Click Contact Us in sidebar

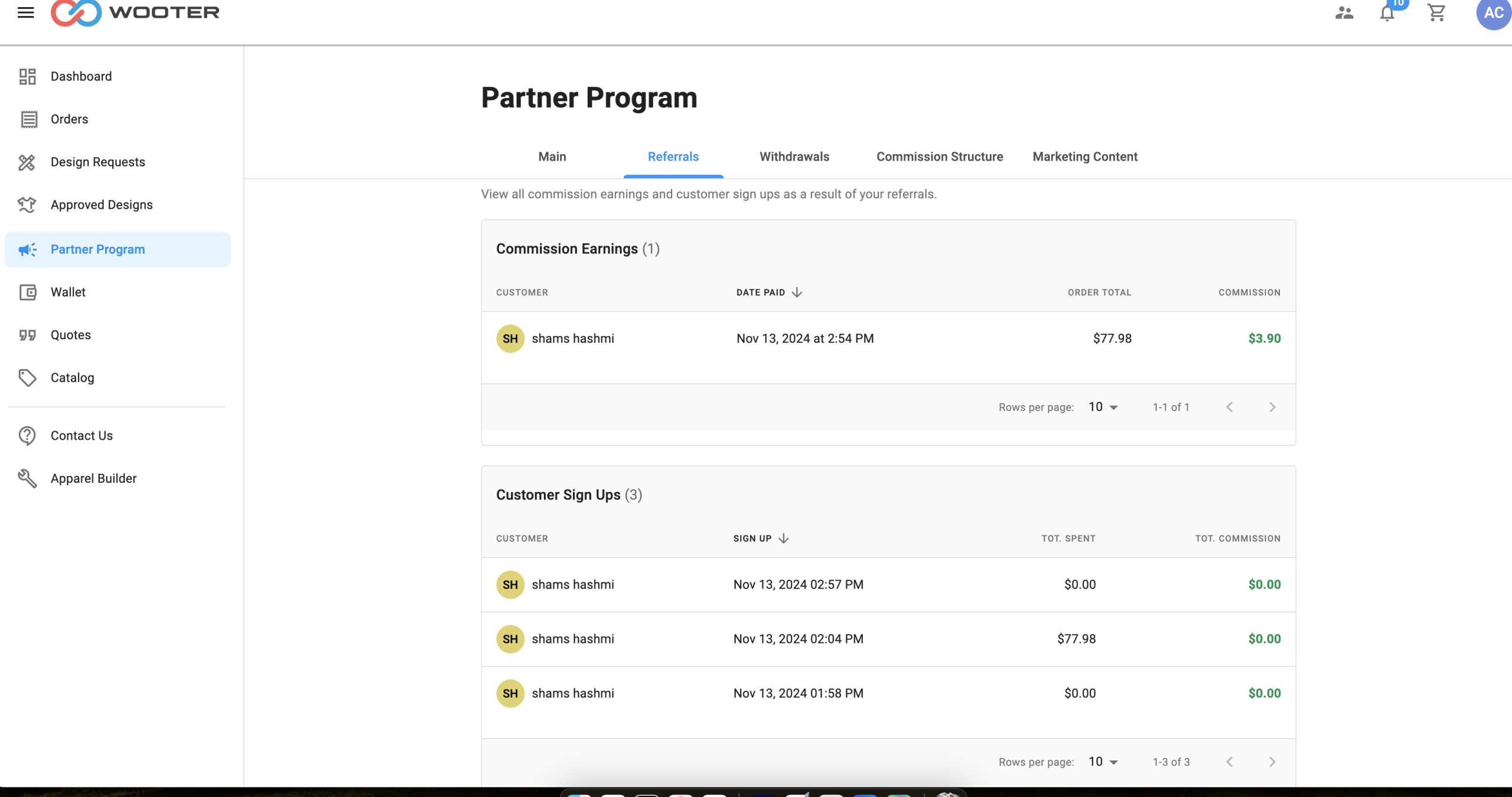pyautogui.click(x=82, y=435)
